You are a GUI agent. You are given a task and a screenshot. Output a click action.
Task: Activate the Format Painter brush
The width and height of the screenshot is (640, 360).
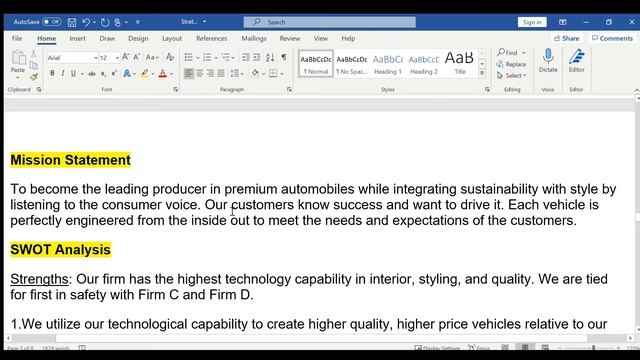coord(33,76)
